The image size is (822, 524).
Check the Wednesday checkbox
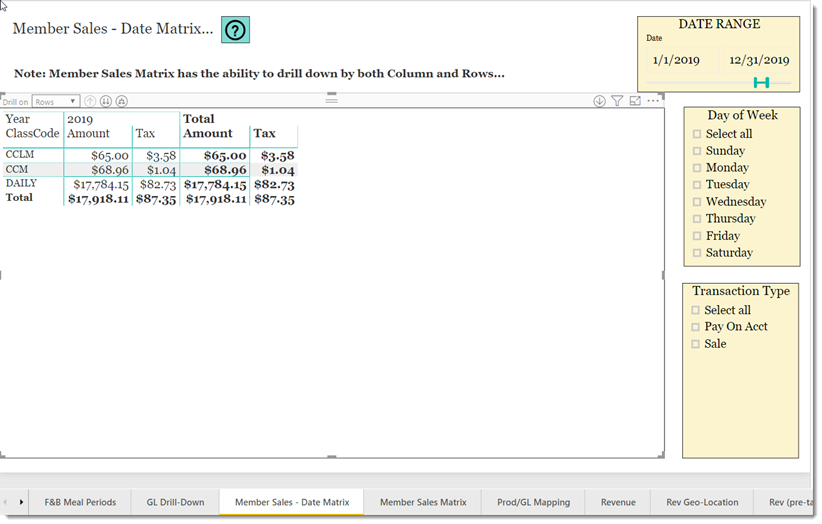(697, 202)
